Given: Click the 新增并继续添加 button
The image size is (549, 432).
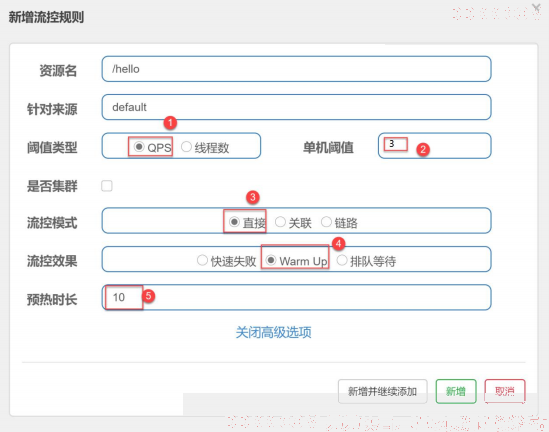Looking at the screenshot, I should (x=382, y=391).
